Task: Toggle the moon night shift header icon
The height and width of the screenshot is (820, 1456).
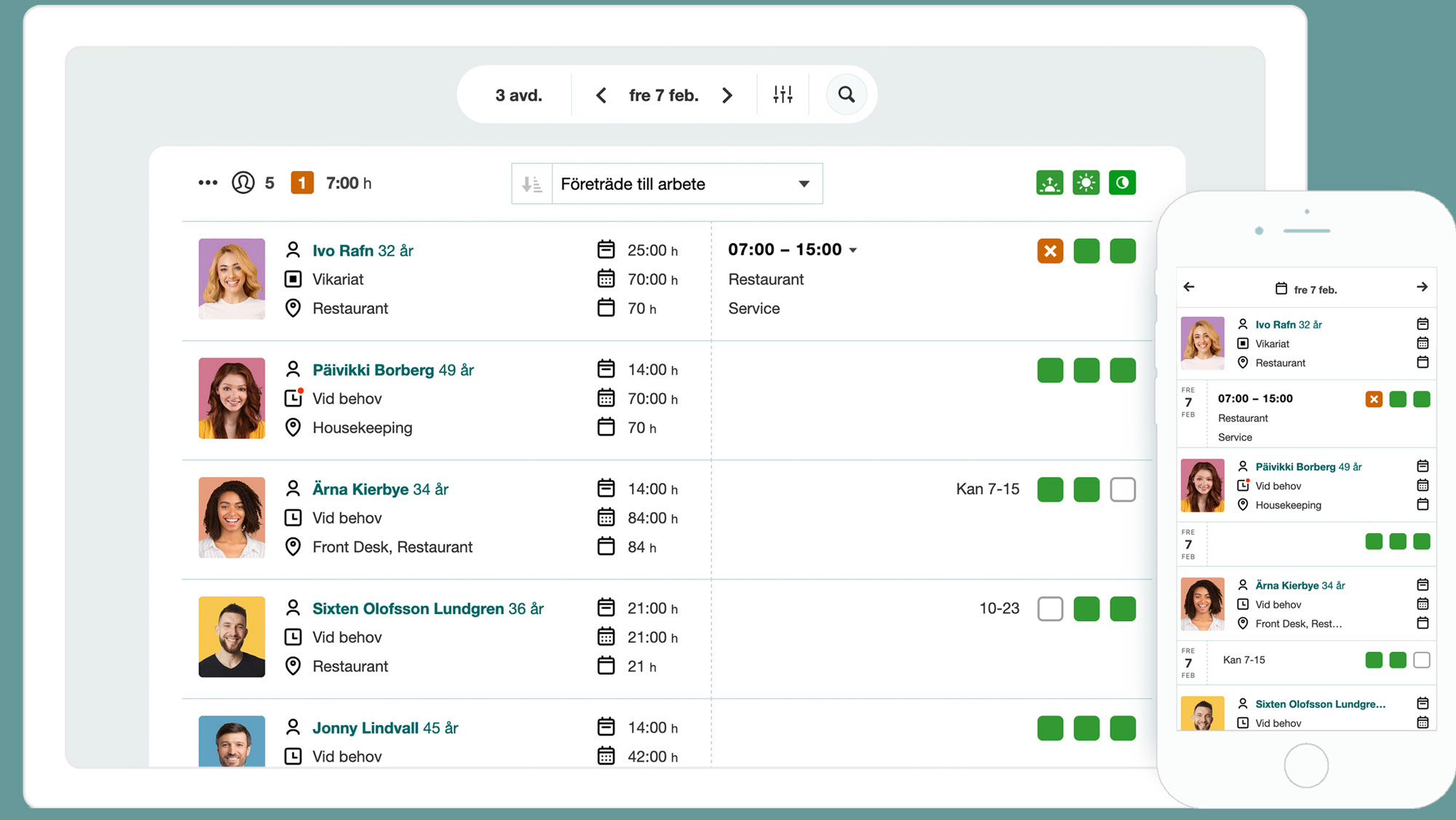Action: 1123,183
